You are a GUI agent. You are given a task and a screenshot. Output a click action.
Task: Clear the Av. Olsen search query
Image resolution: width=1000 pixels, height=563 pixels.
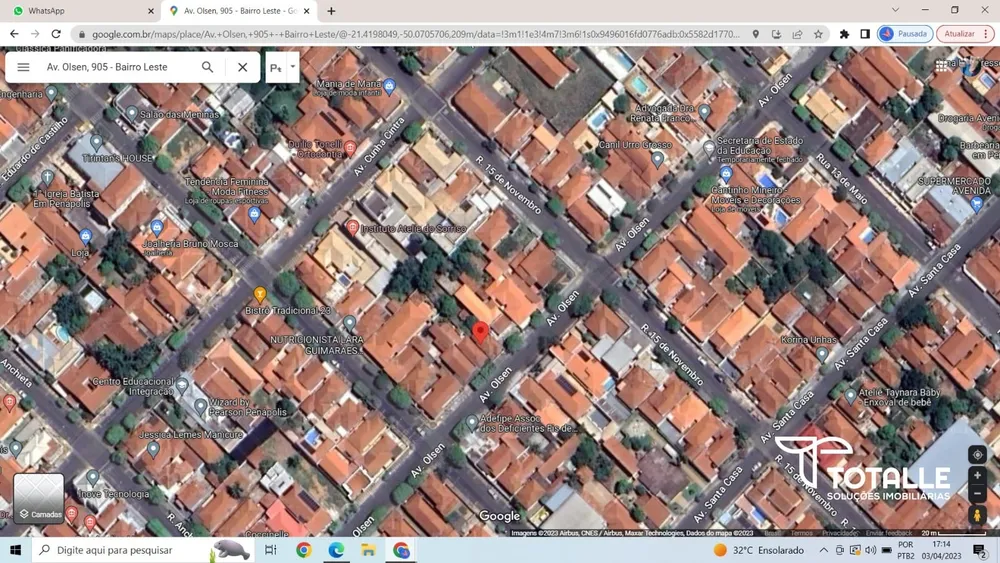point(242,67)
